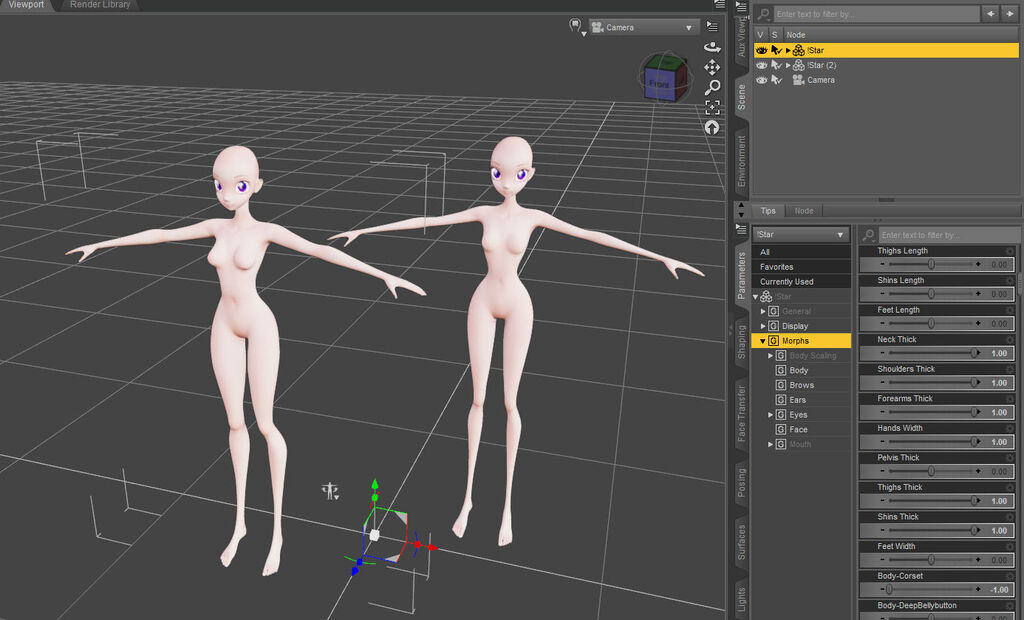This screenshot has height=620, width=1024.
Task: Toggle selectable arrow for first !Star node
Action: point(776,50)
